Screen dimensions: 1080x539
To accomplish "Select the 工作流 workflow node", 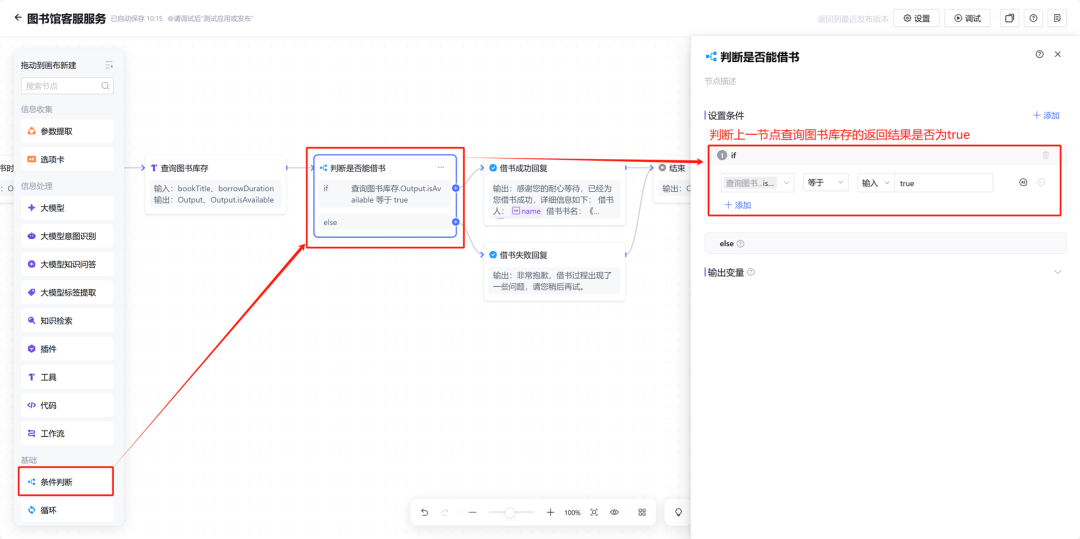I will 67,434.
